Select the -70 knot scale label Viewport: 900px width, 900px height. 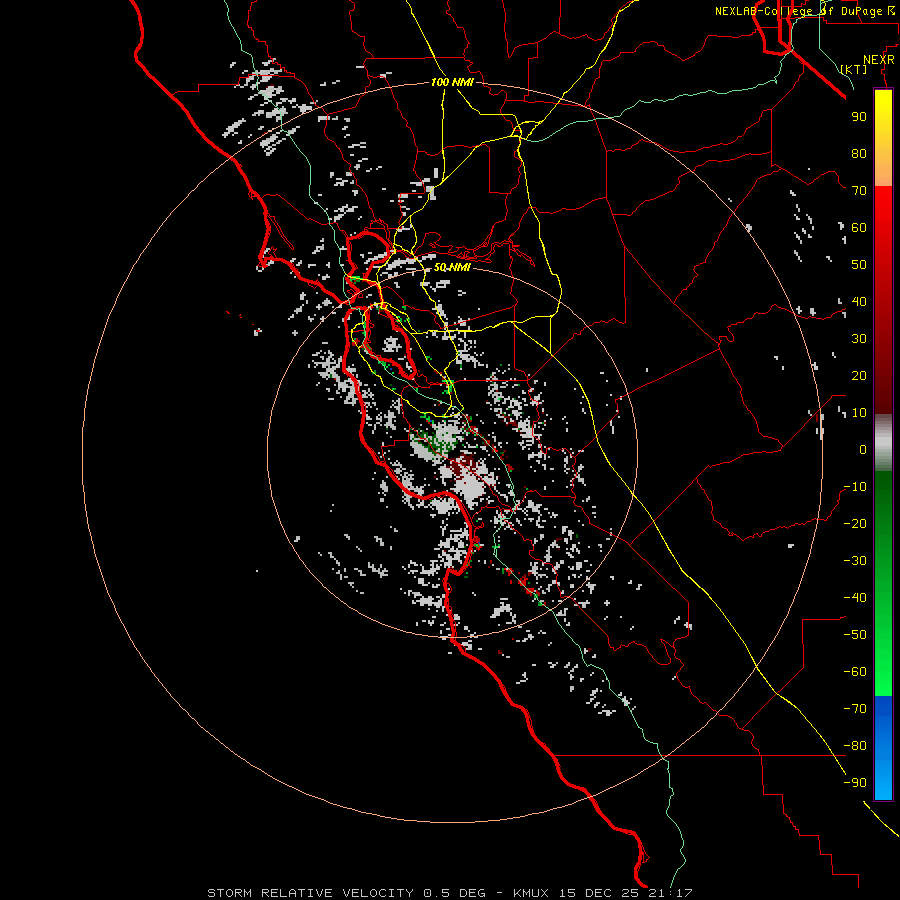(x=855, y=709)
